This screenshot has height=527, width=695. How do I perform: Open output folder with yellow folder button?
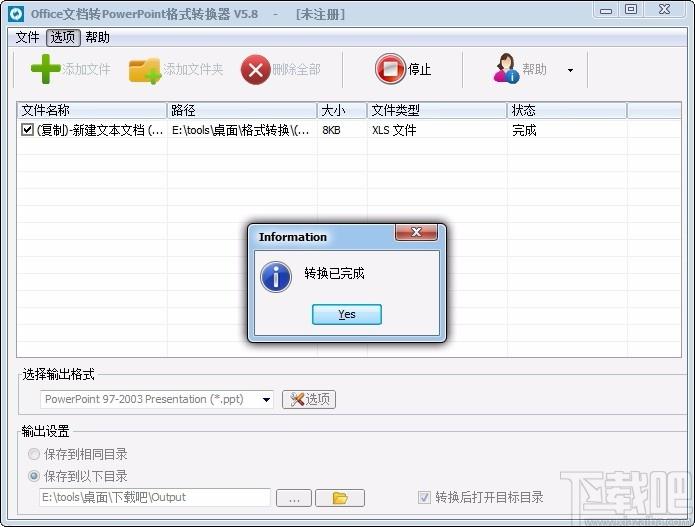coord(340,498)
